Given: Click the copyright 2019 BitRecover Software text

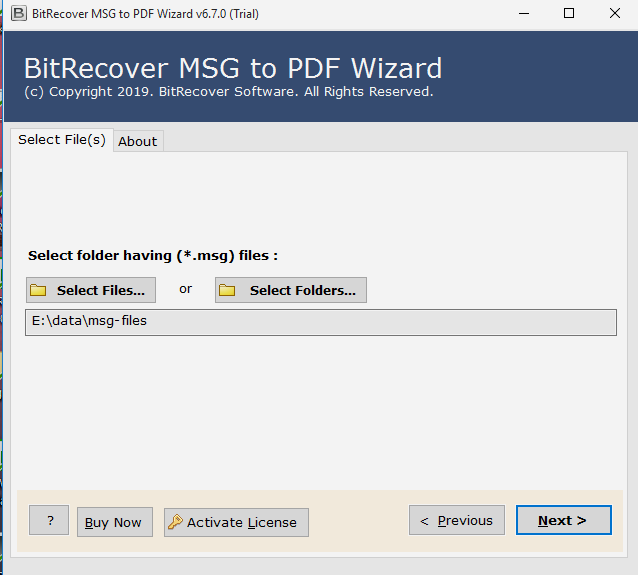Looking at the screenshot, I should [229, 92].
